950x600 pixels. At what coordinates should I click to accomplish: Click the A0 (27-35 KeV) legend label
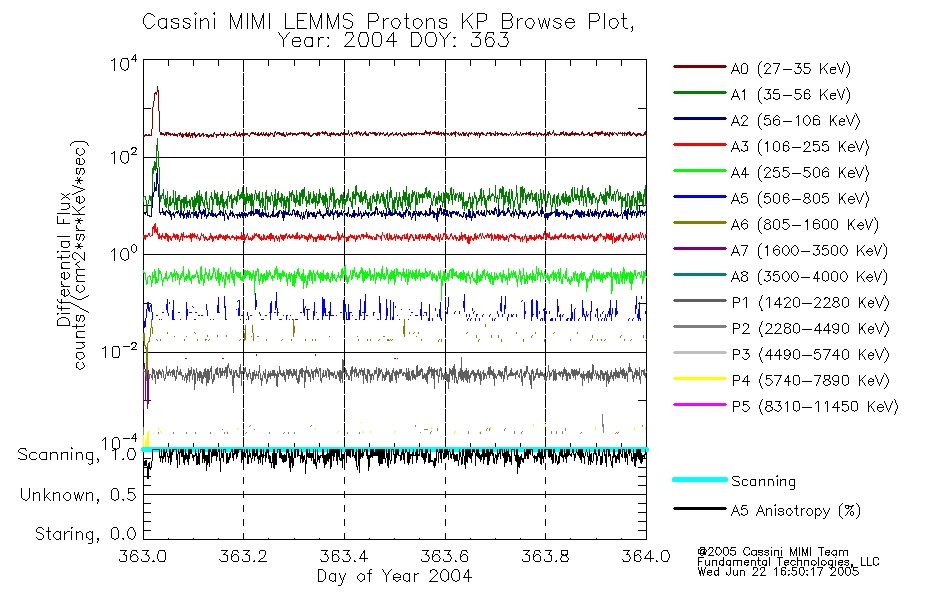point(791,69)
